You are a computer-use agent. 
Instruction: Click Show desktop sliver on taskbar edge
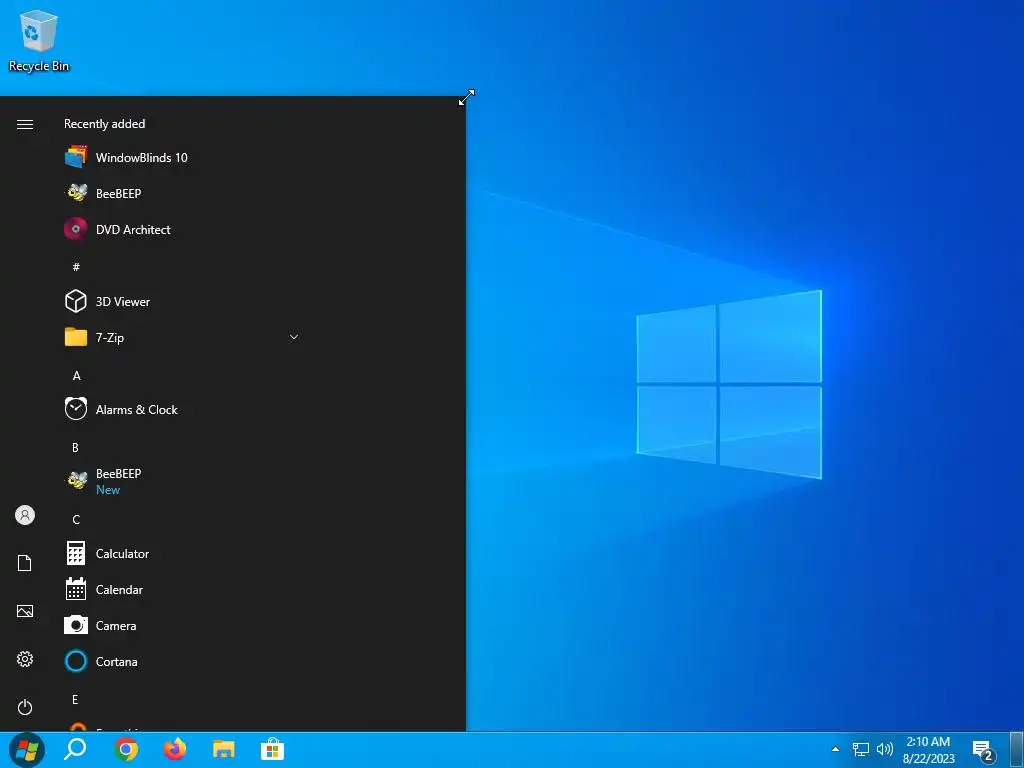(1016, 750)
